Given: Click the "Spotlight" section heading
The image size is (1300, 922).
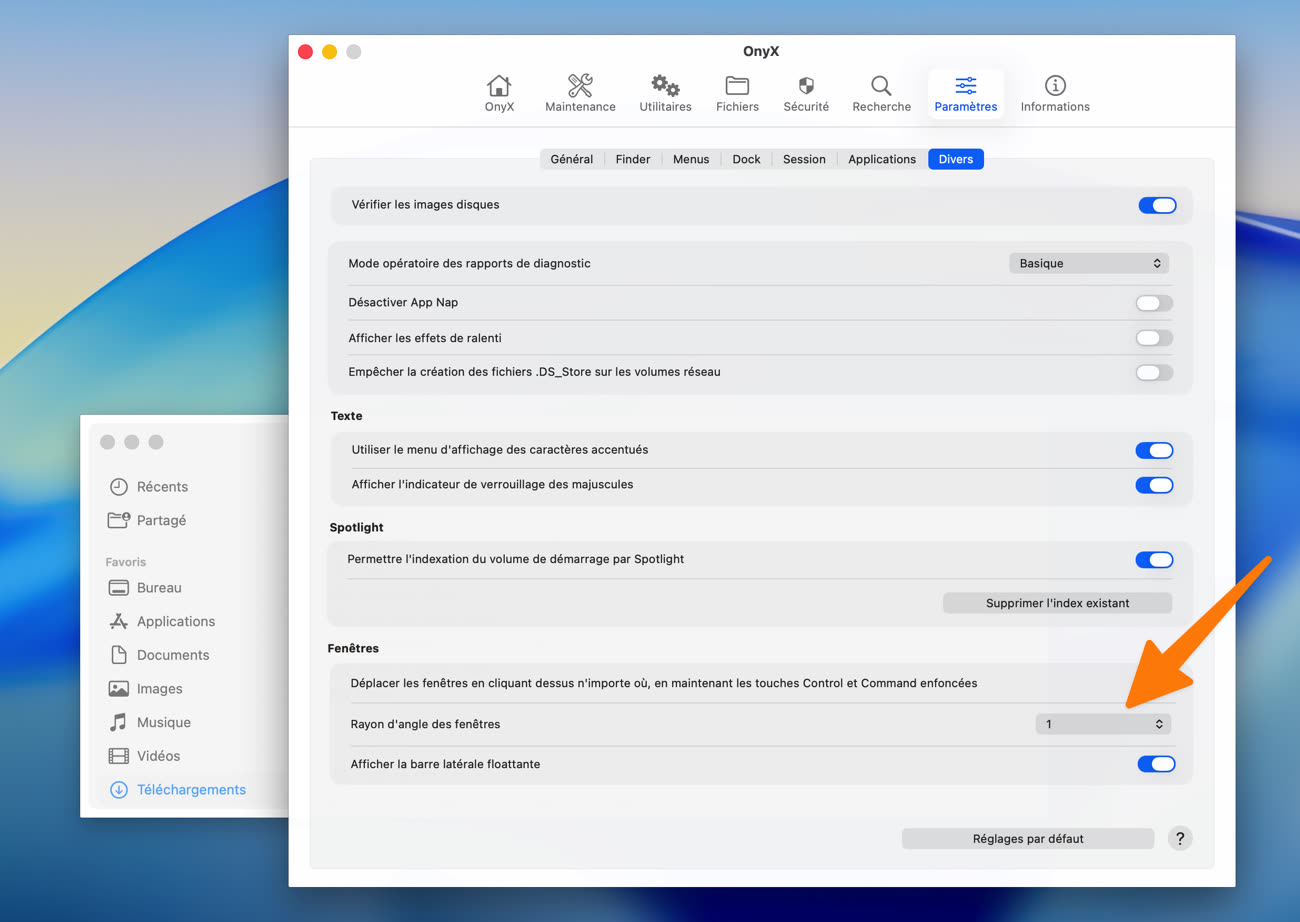Looking at the screenshot, I should (357, 527).
